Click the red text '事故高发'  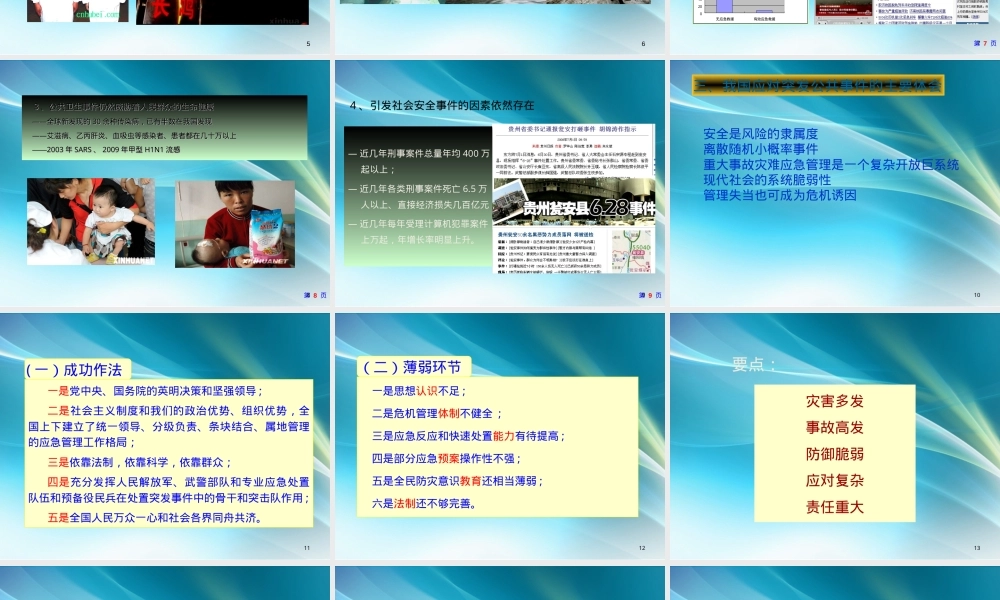[834, 427]
